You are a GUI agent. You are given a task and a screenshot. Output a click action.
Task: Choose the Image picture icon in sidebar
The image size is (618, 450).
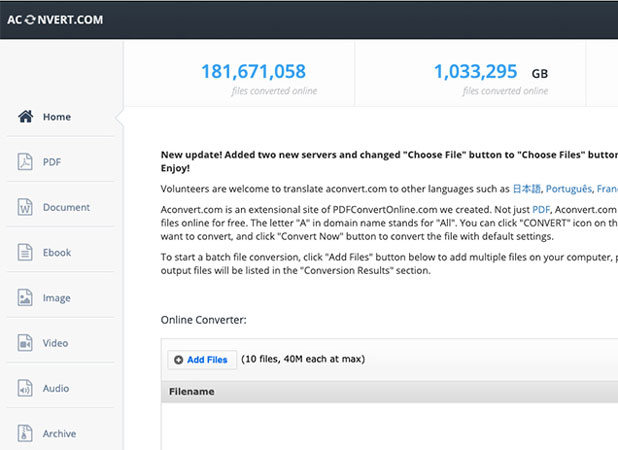point(26,298)
